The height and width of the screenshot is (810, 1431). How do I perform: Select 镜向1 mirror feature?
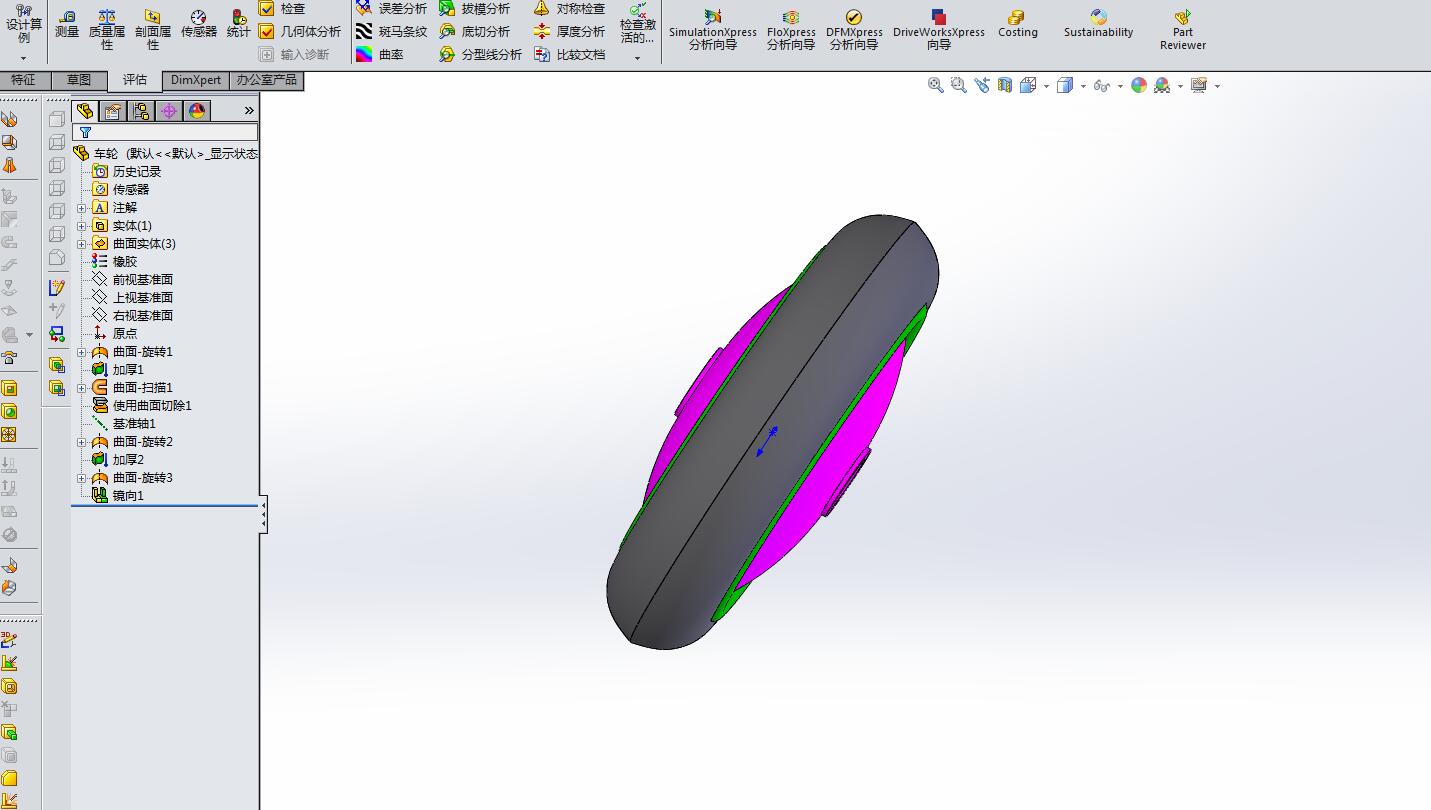(118, 496)
